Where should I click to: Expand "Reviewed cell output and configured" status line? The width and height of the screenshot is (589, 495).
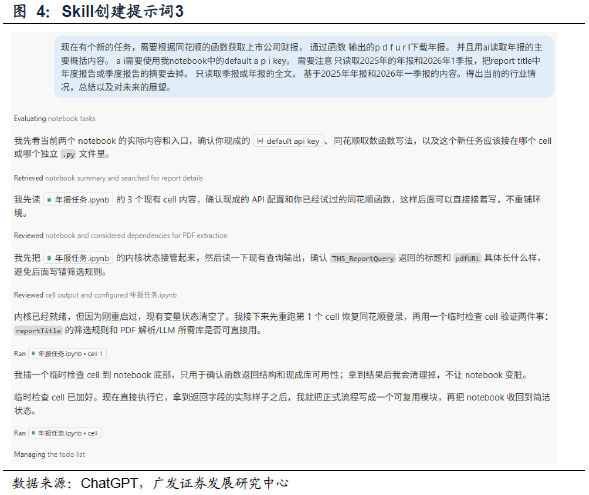95,295
